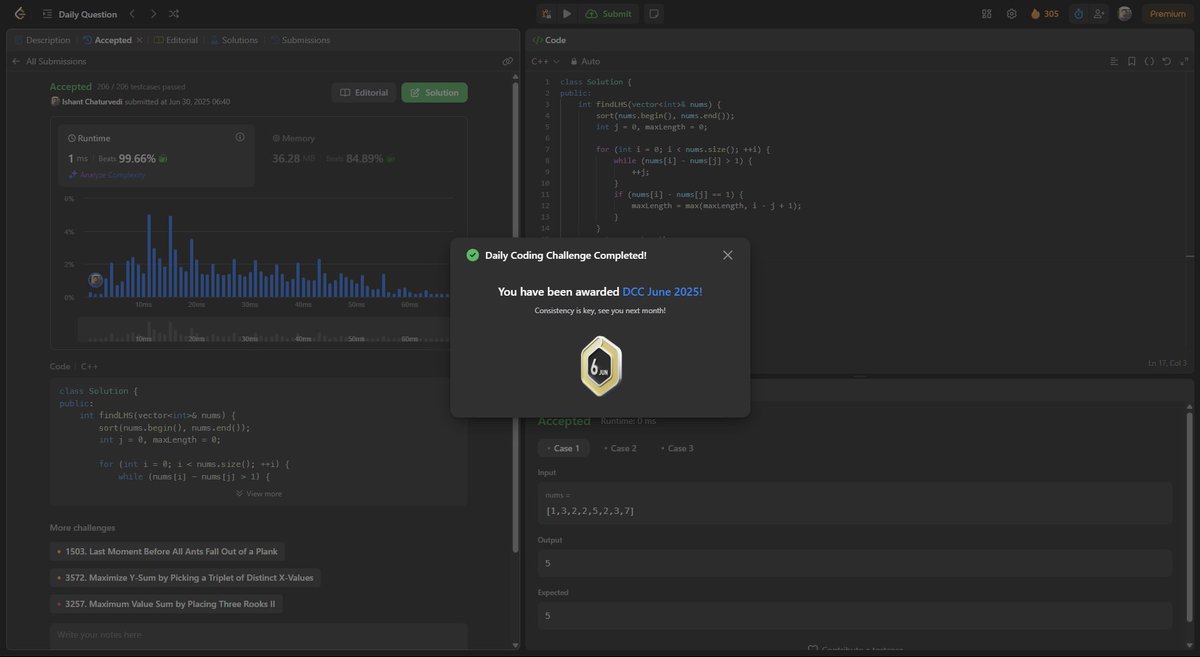Viewport: 1200px width, 657px height.
Task: Click the LeetCode logo icon
Action: click(19, 14)
